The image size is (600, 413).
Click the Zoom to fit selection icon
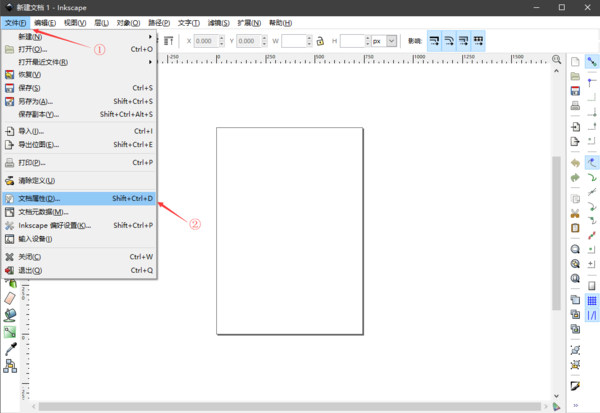point(575,249)
